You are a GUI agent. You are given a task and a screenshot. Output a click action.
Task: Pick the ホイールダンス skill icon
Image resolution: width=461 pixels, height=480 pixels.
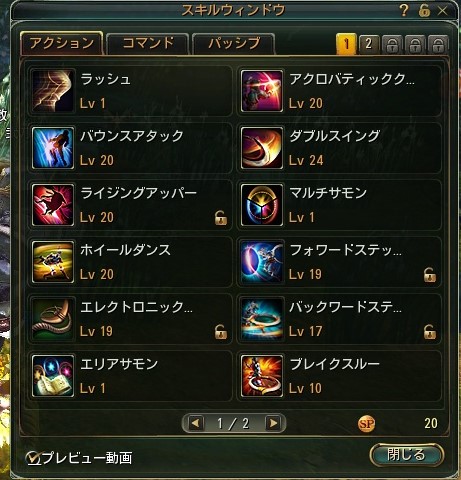[x=53, y=262]
